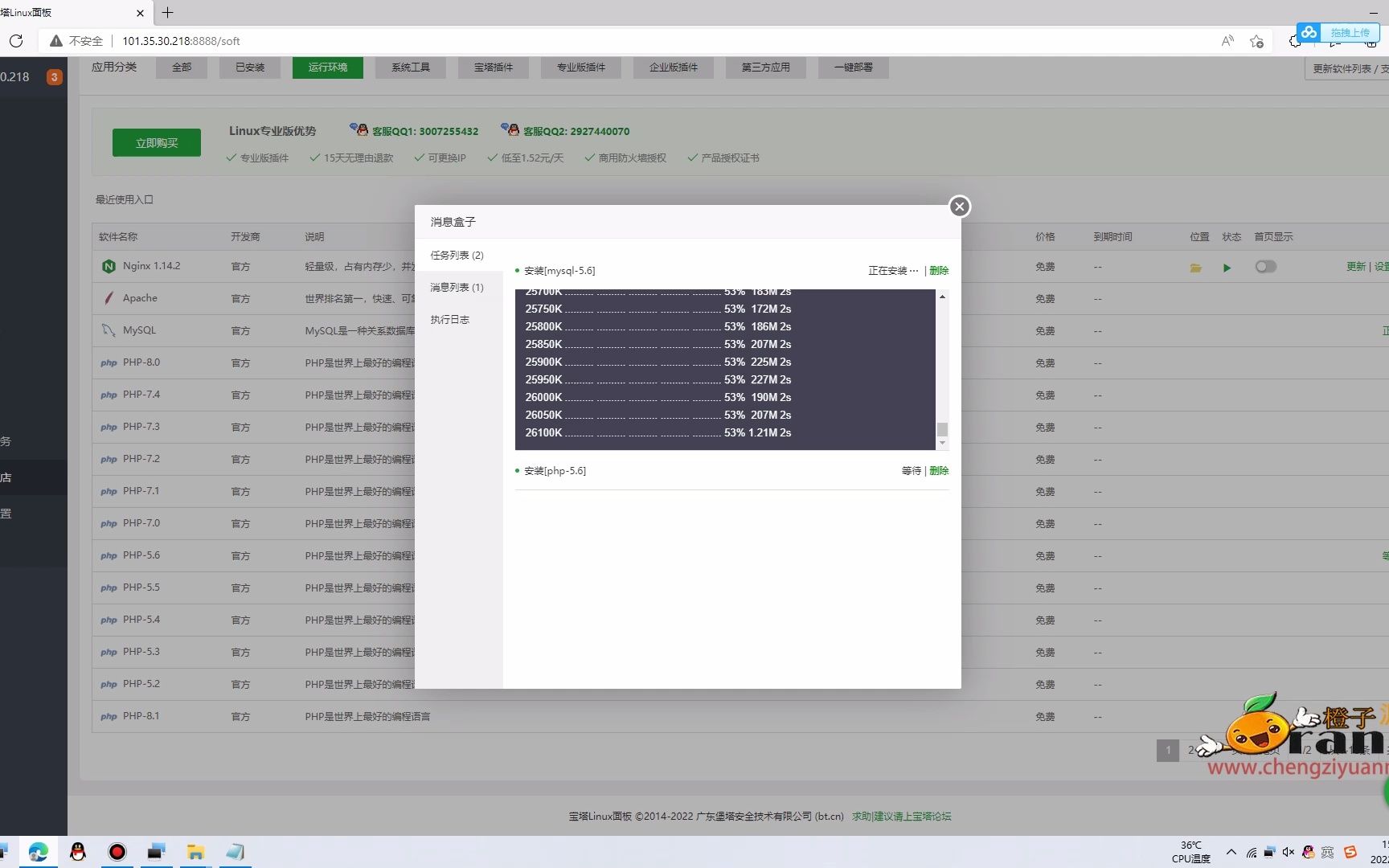Show hidden system tray icons
This screenshot has width=1389, height=868.
click(1231, 852)
